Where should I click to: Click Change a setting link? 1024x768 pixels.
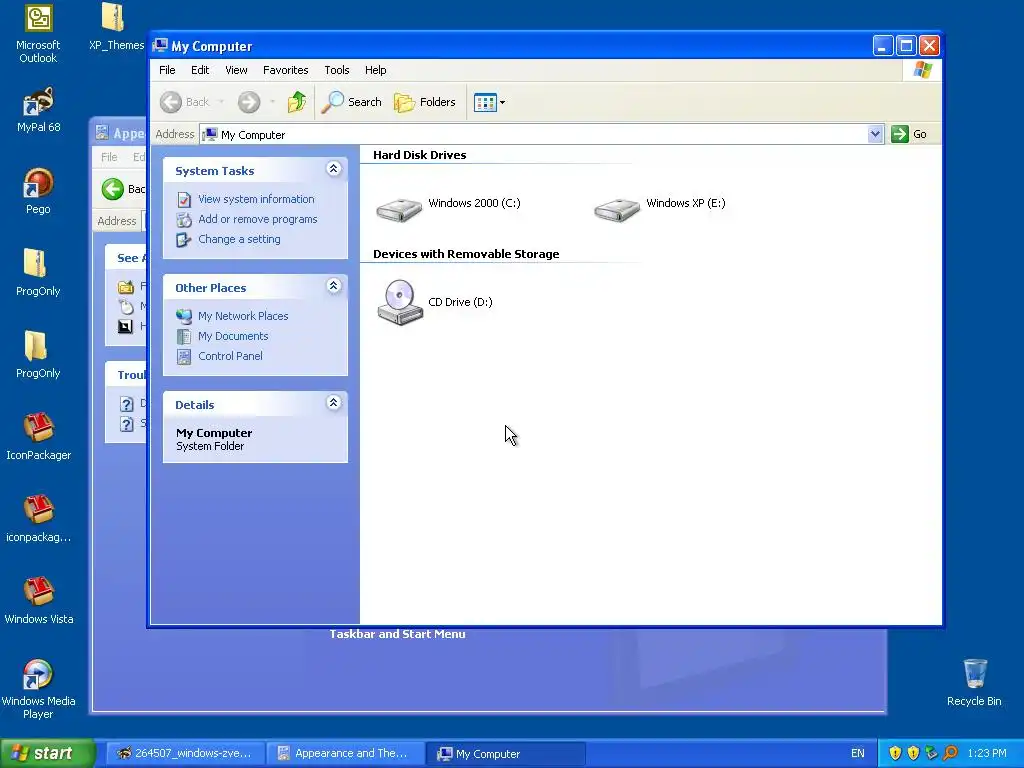(x=239, y=239)
